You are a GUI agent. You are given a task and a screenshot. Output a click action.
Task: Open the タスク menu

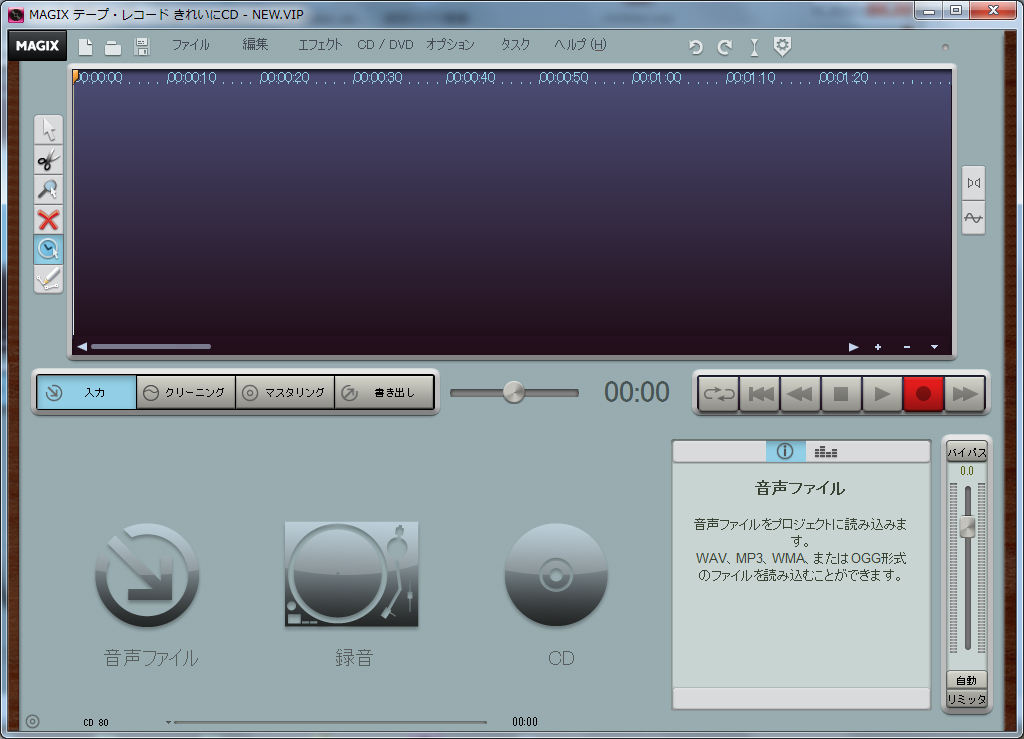click(515, 45)
